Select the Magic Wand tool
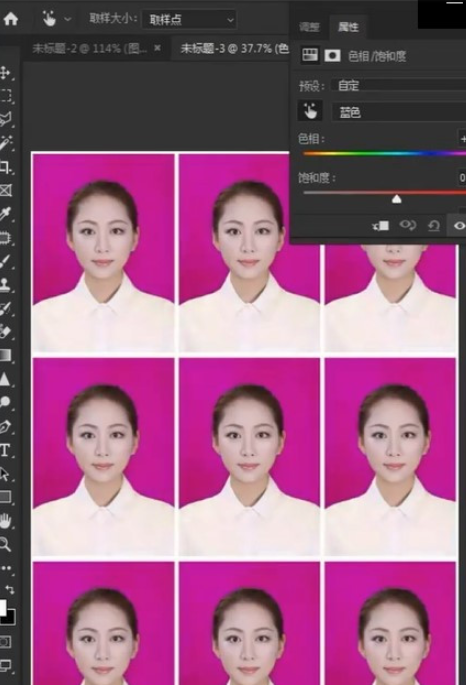The height and width of the screenshot is (685, 466). pyautogui.click(x=5, y=143)
